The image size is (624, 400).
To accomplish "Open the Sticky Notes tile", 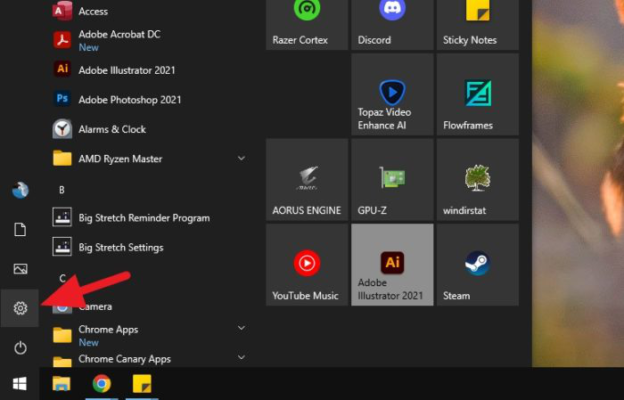I will (x=478, y=24).
